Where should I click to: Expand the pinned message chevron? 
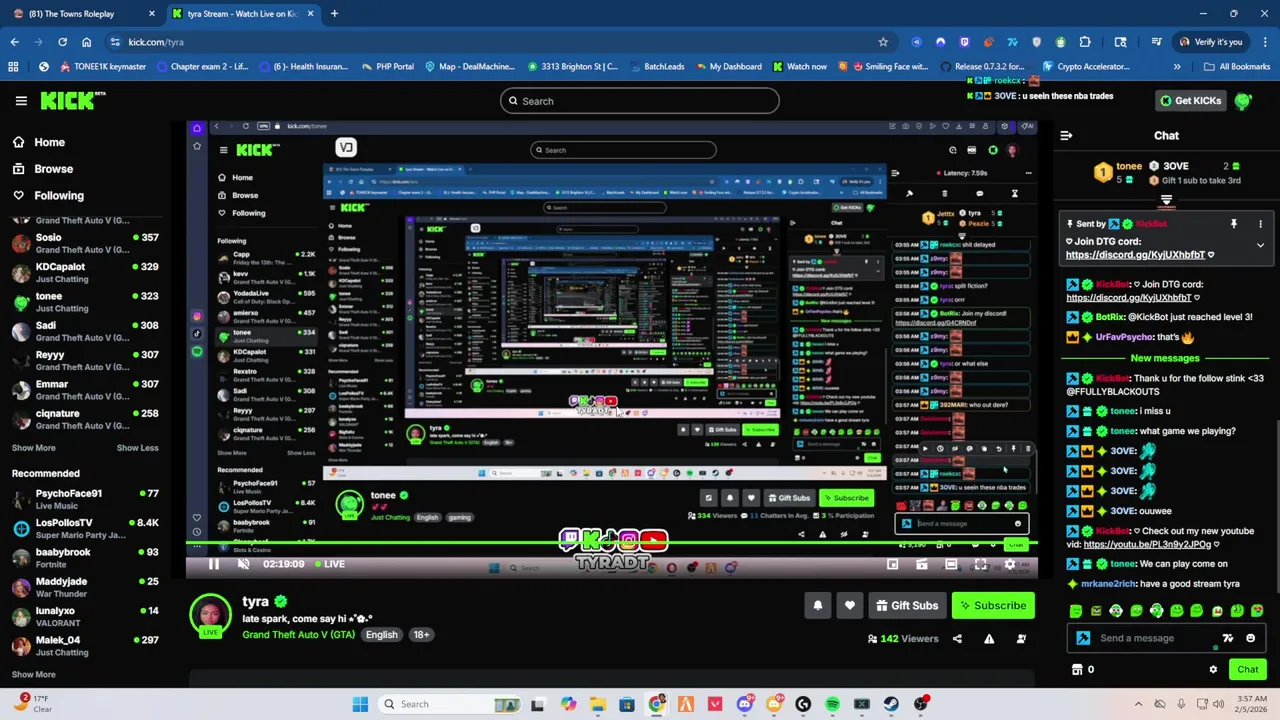click(1260, 245)
